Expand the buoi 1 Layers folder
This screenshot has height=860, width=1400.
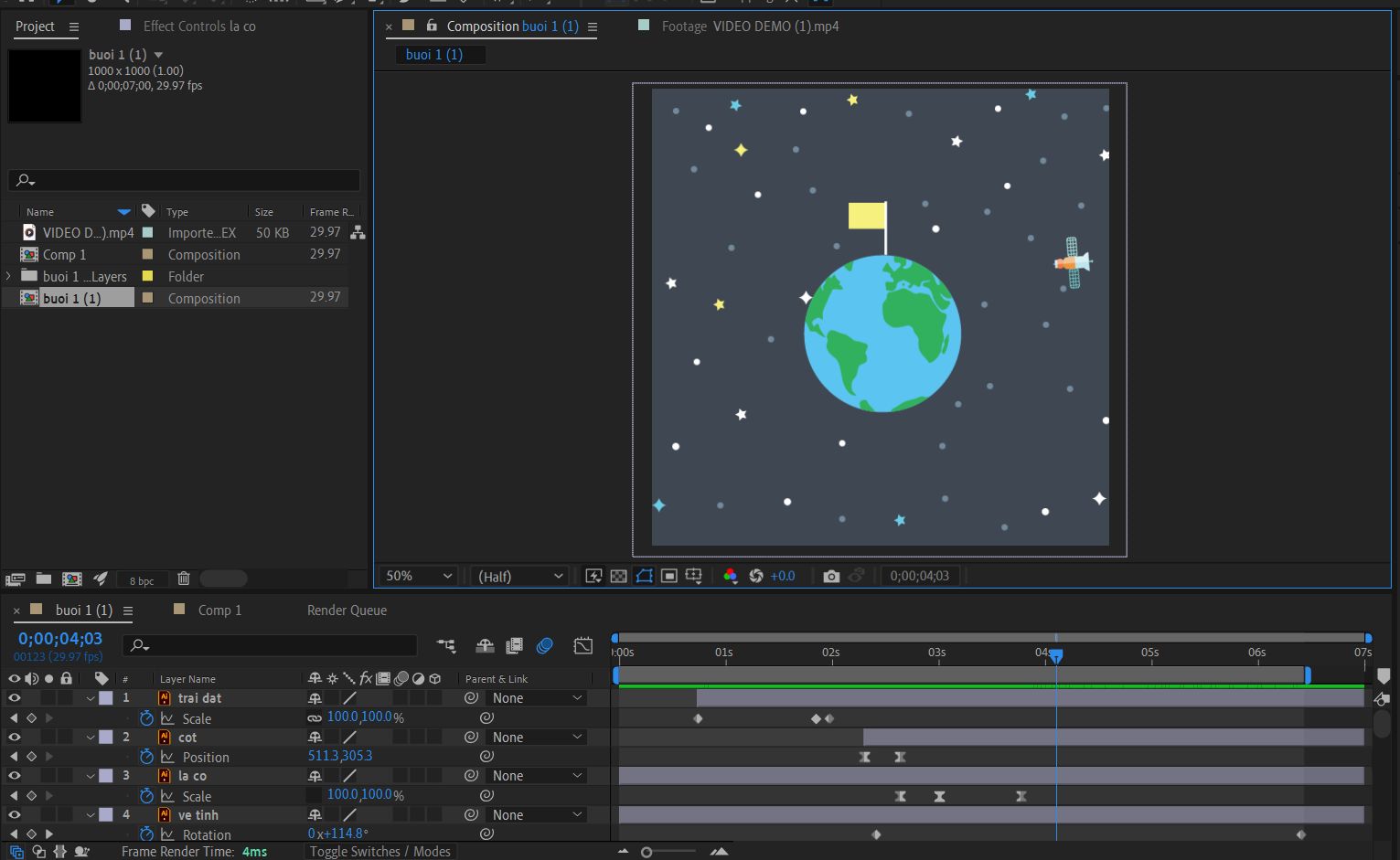[9, 276]
